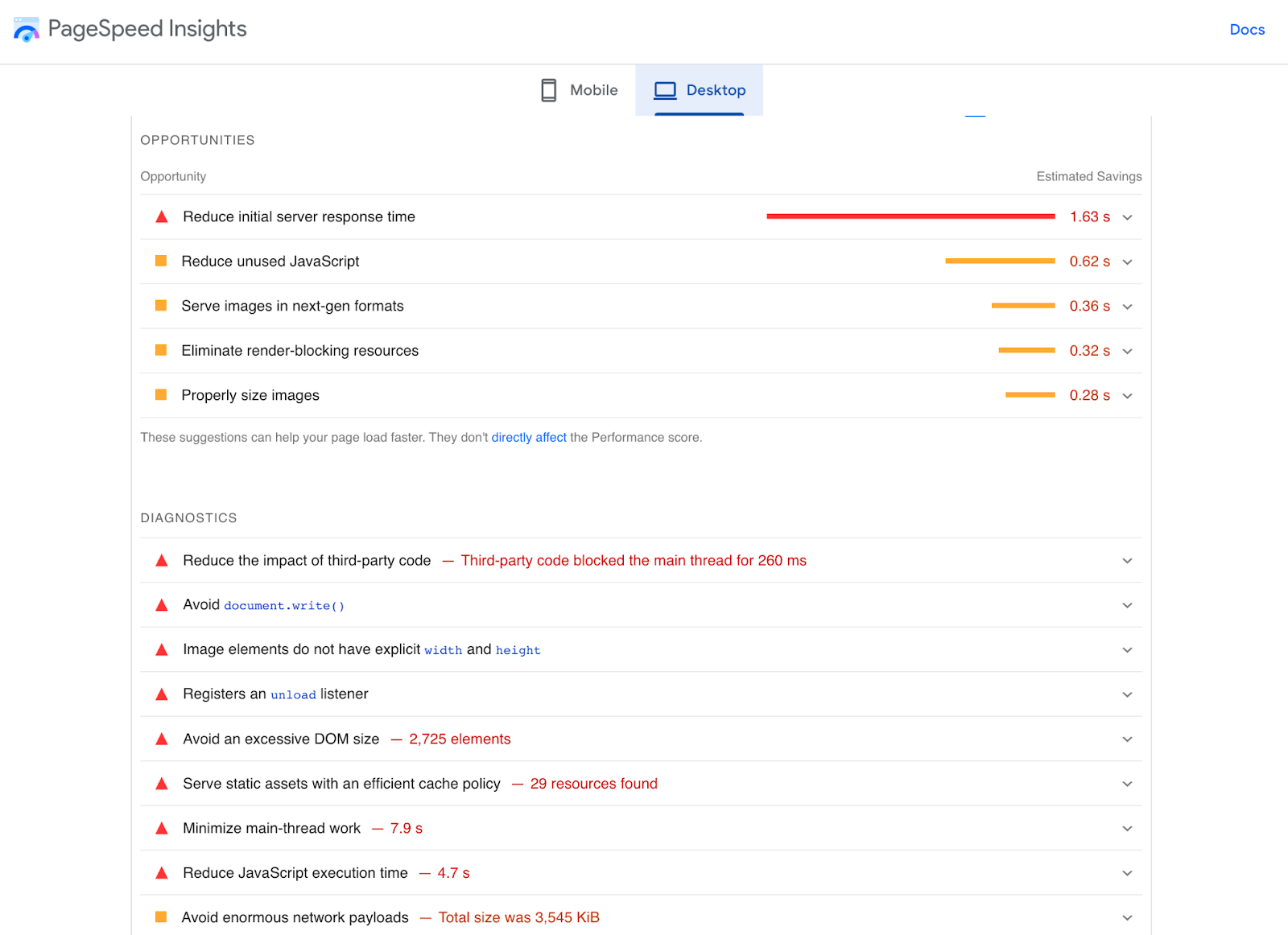This screenshot has width=1288, height=935.
Task: Expand the Registers an unload listener chevron
Action: coord(1127,694)
